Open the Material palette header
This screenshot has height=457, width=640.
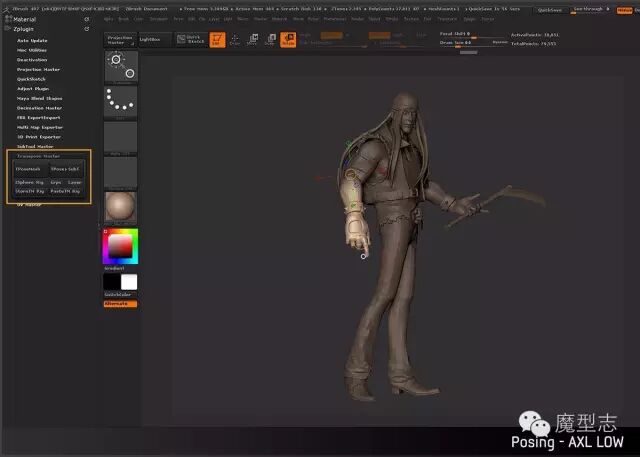click(24, 19)
